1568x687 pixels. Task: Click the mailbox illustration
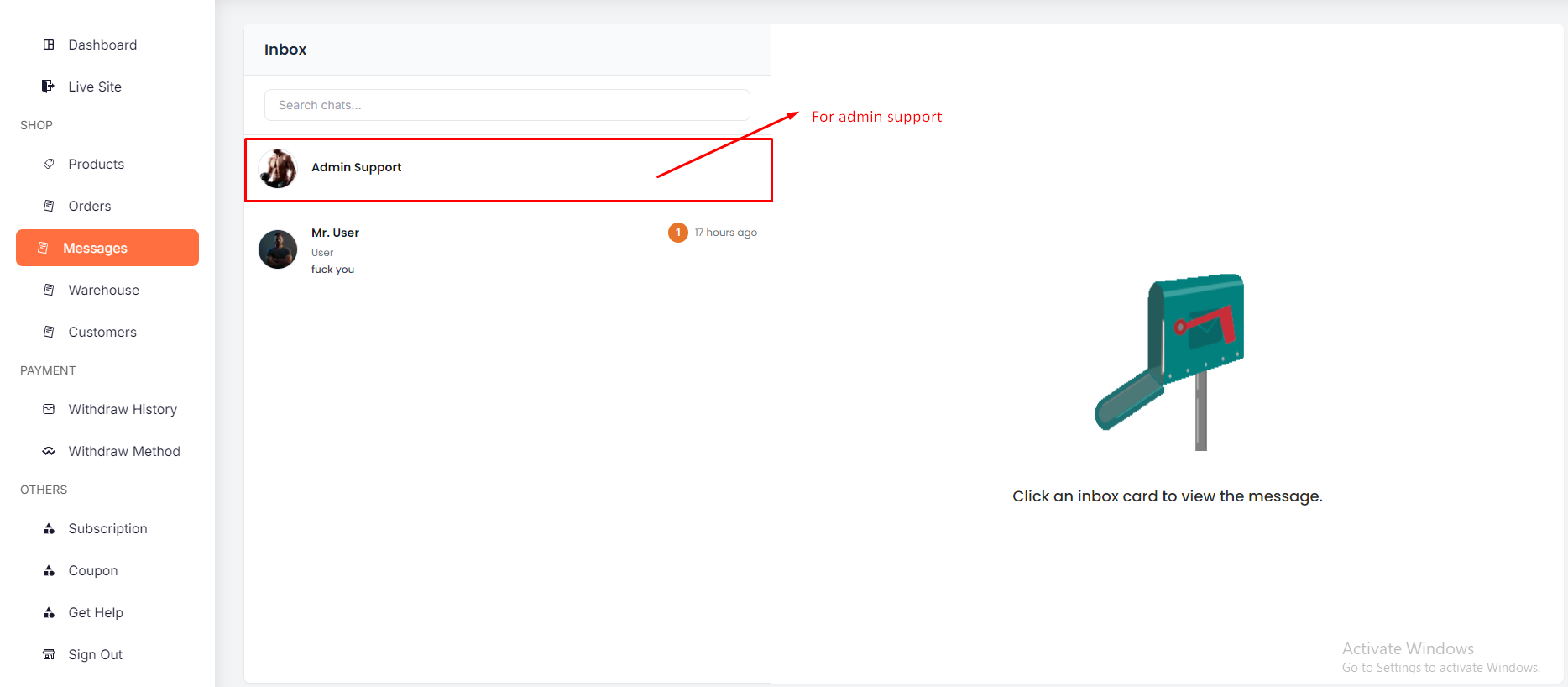(x=1170, y=361)
